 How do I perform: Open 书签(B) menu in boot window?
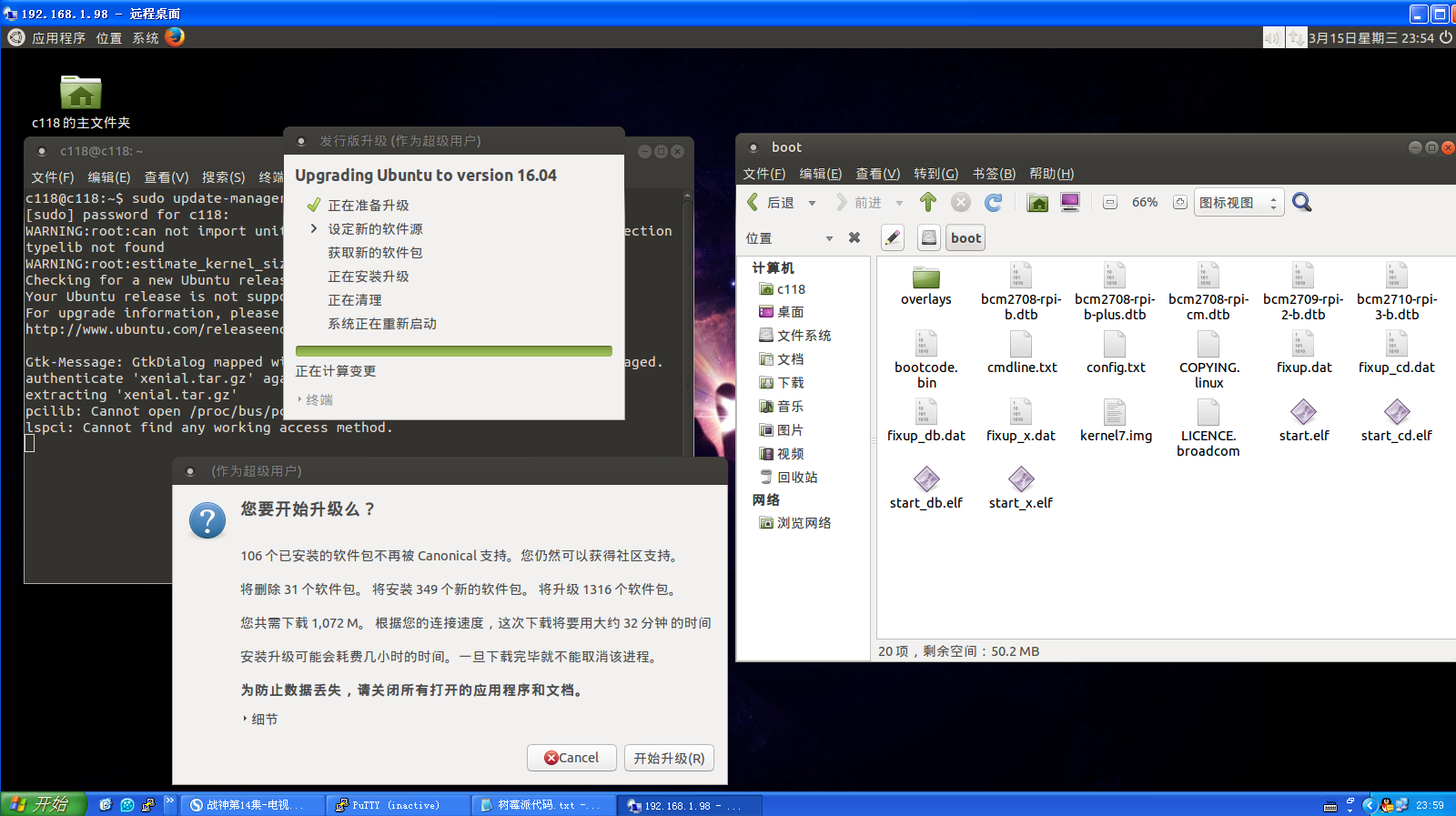point(994,174)
